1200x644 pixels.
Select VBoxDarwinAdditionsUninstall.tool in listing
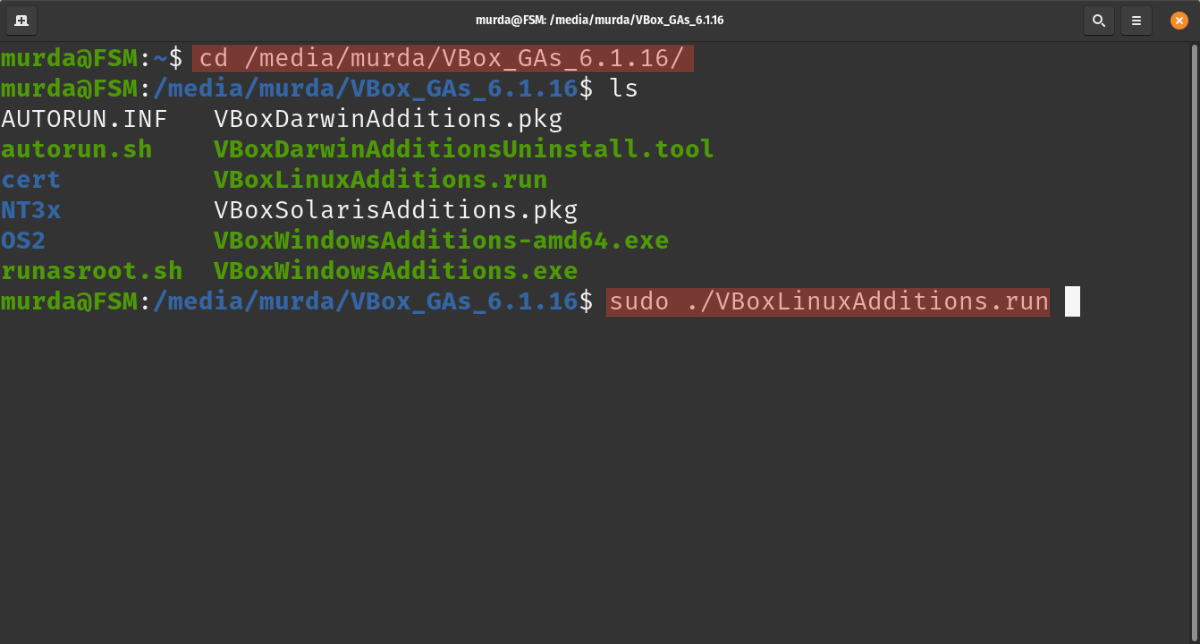pos(464,150)
